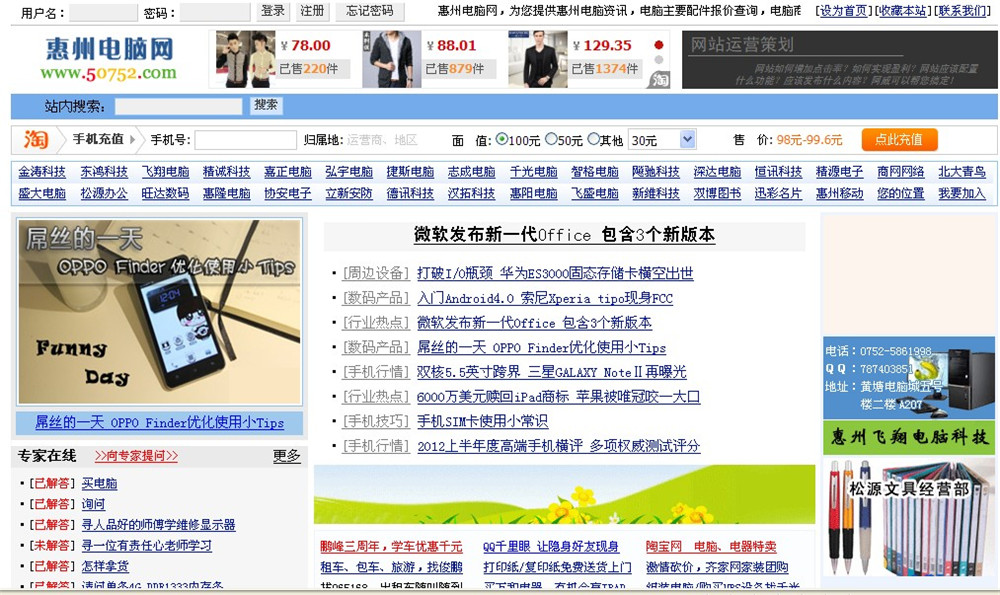This screenshot has height=595, width=1000.
Task: Click the 站内搜索 search input field
Action: tap(178, 106)
